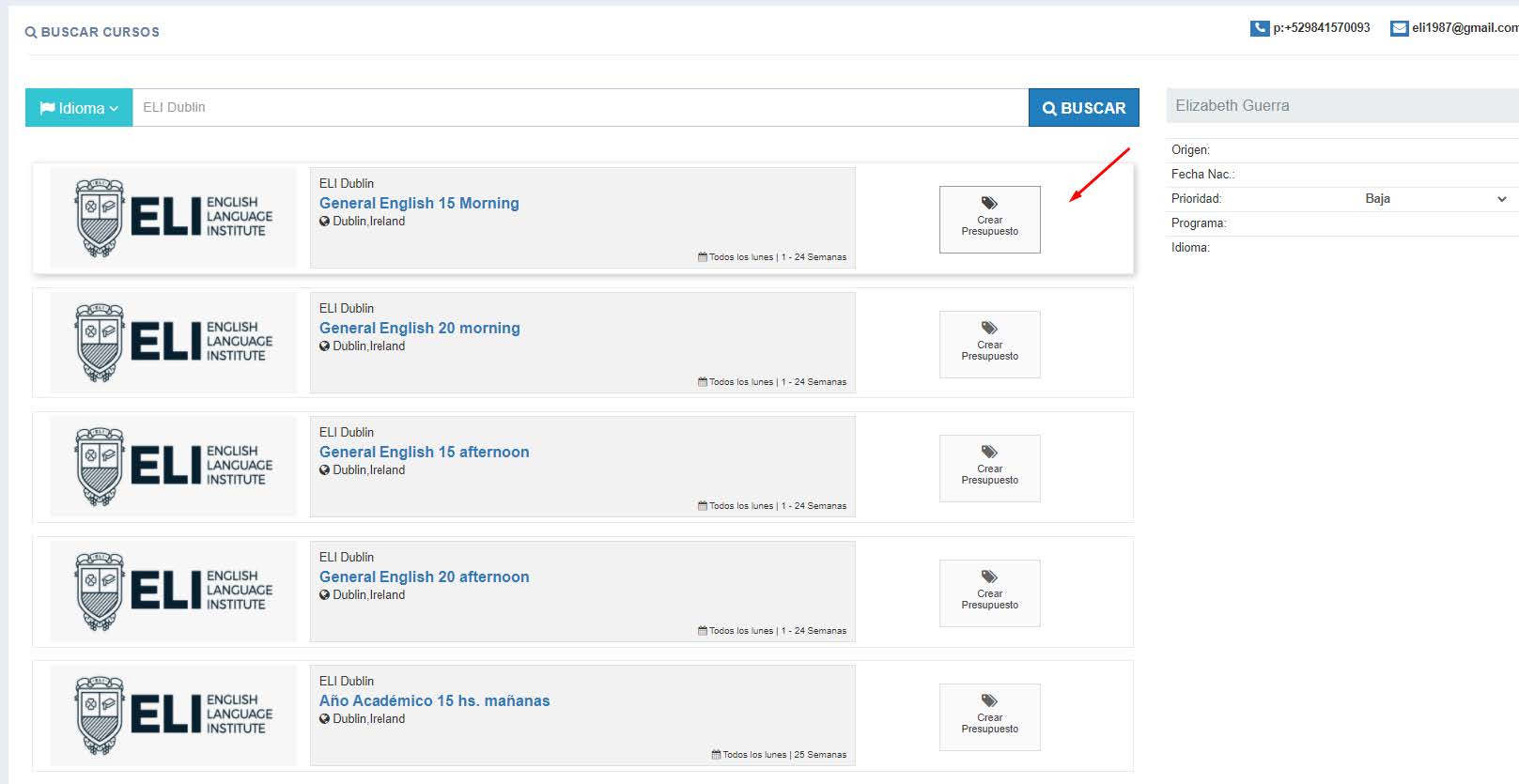
Task: Open the Año Académico 15 hs. mañanas link
Action: pos(434,700)
